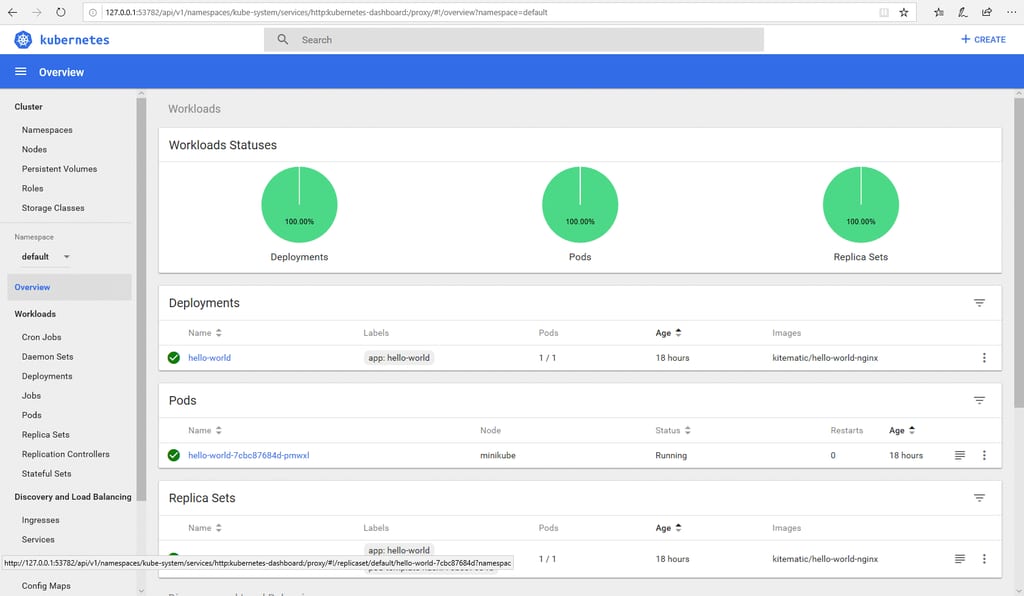
Task: Focus the Search input field
Action: pos(514,40)
